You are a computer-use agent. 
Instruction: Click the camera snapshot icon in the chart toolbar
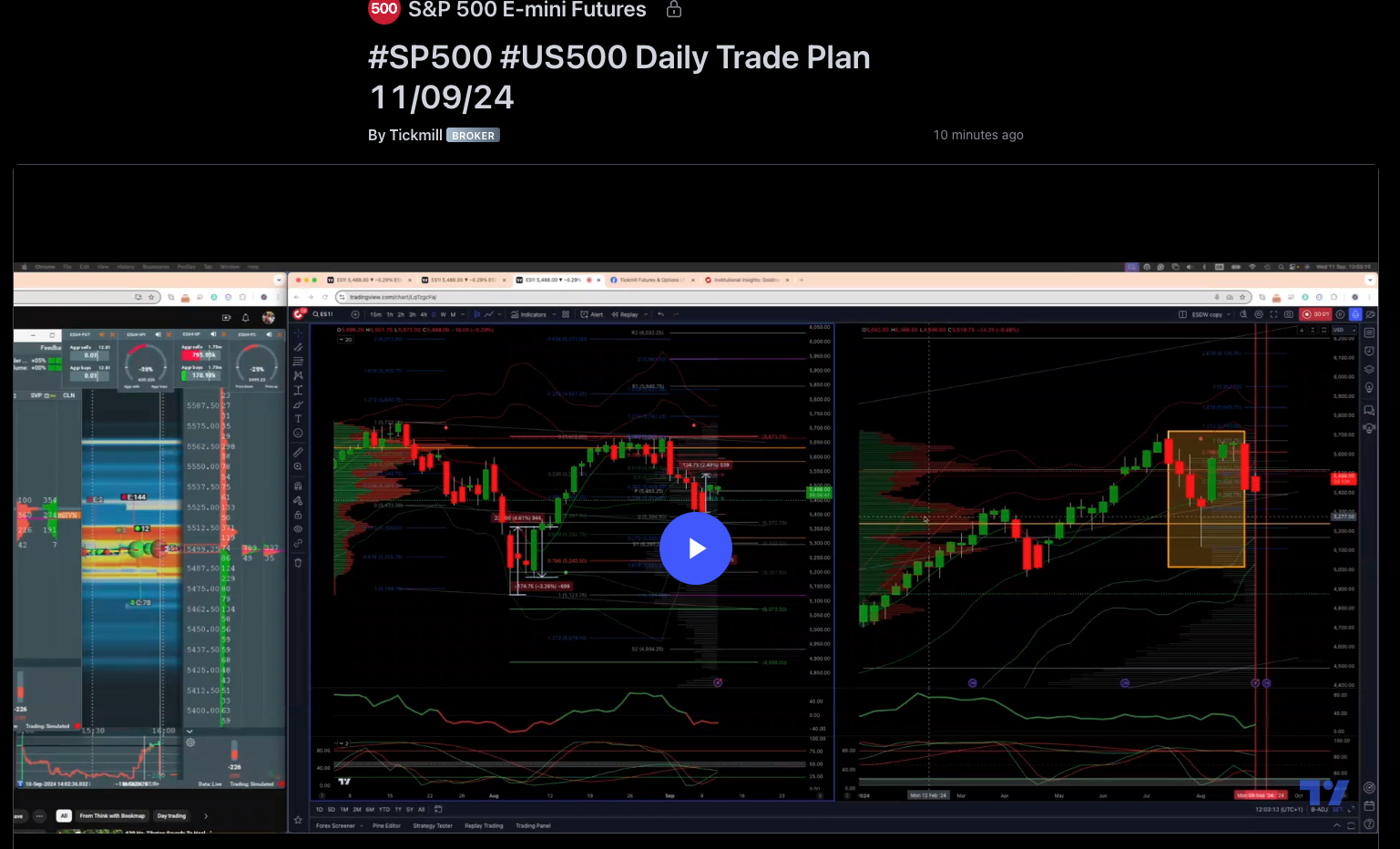pyautogui.click(x=1288, y=314)
